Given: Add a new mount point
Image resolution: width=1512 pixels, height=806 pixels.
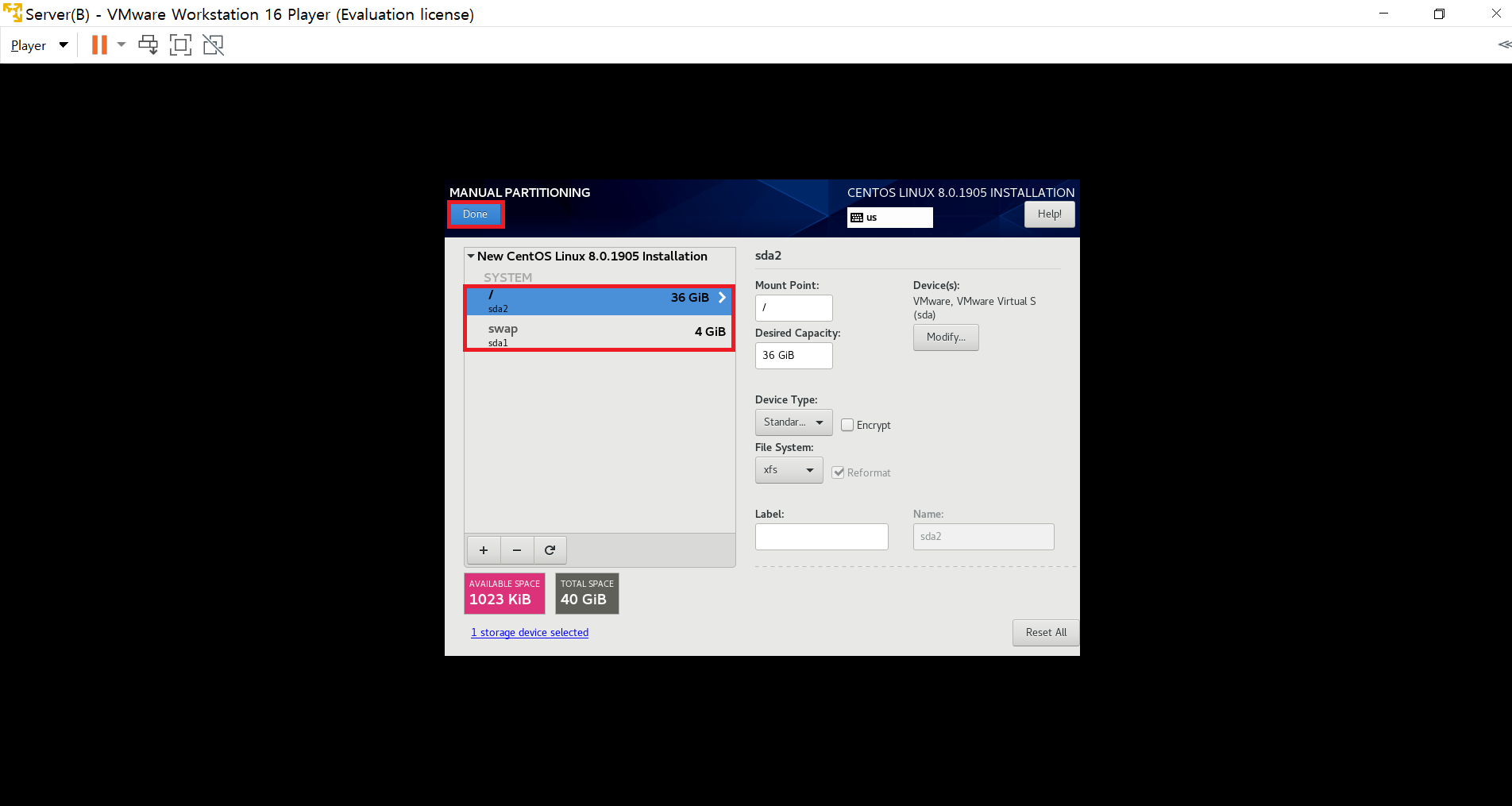Looking at the screenshot, I should click(x=484, y=550).
